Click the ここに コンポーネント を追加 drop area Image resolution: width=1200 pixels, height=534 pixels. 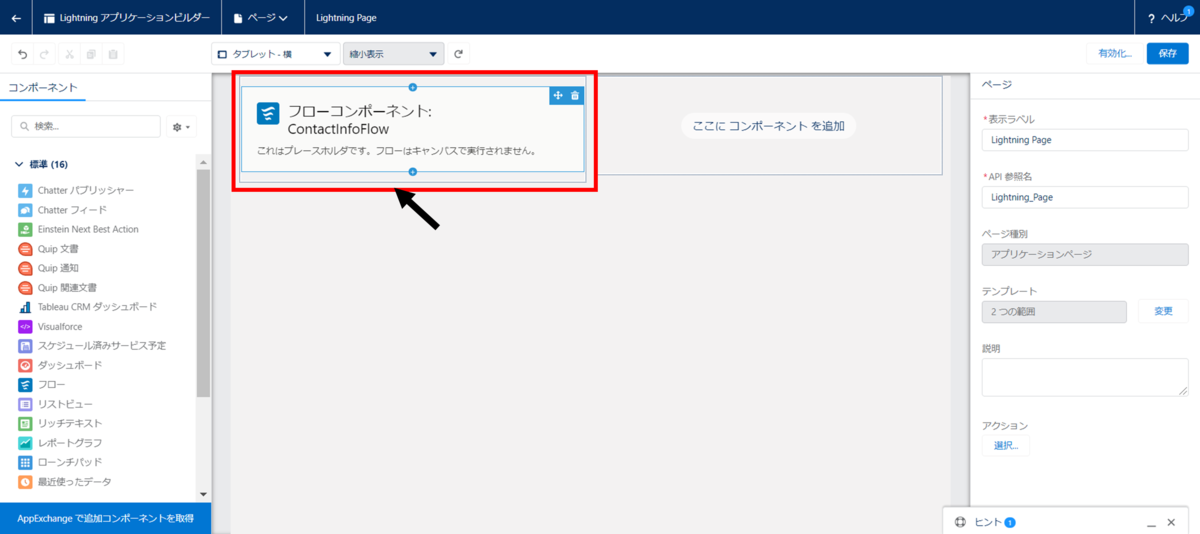coord(769,126)
